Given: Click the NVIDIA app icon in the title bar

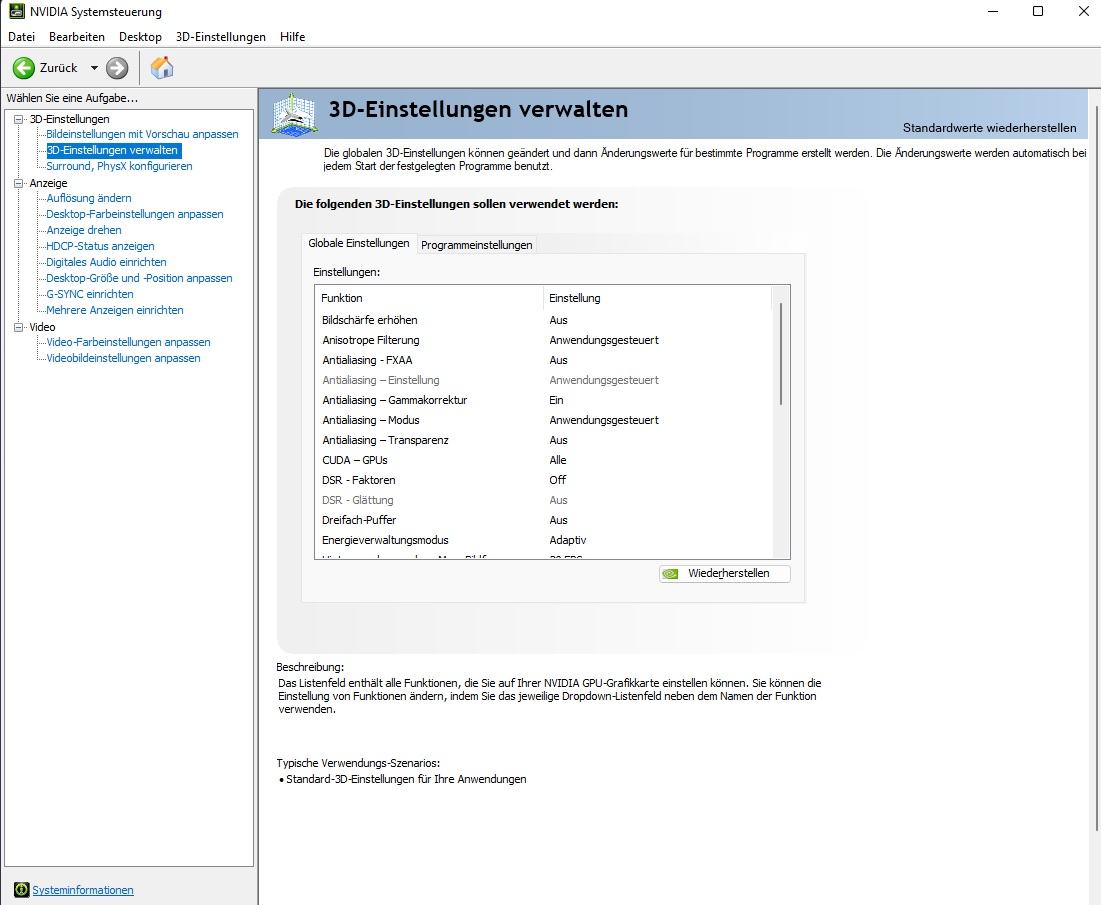Looking at the screenshot, I should click(x=16, y=11).
